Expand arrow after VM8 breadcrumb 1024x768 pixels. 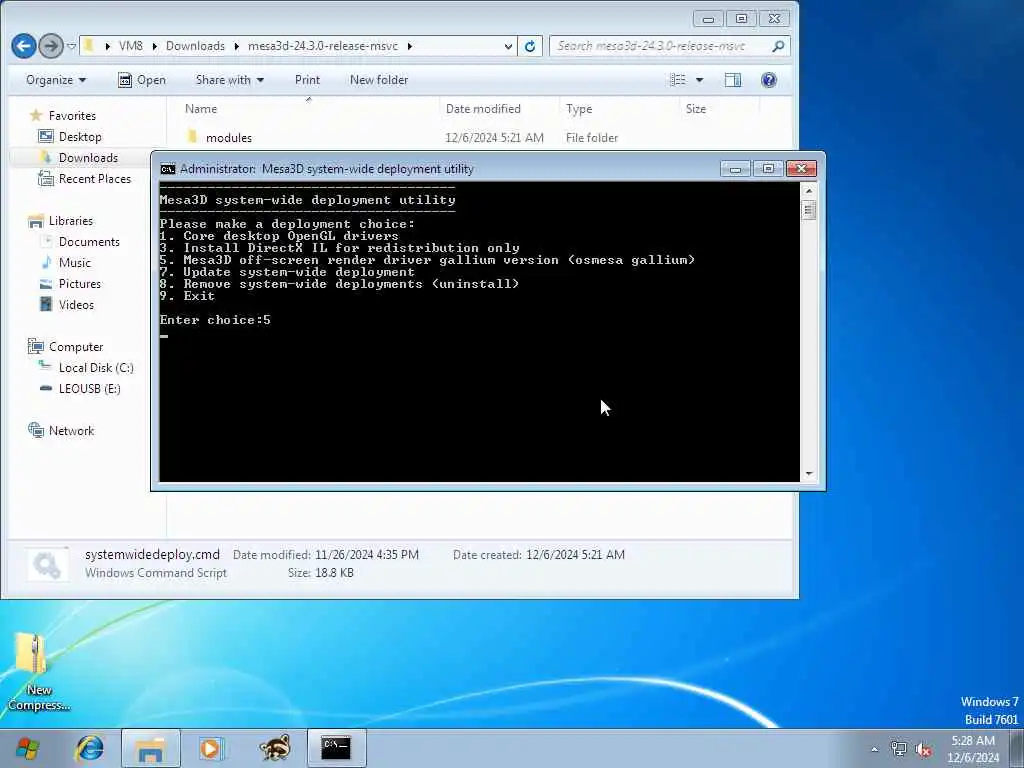click(x=155, y=46)
